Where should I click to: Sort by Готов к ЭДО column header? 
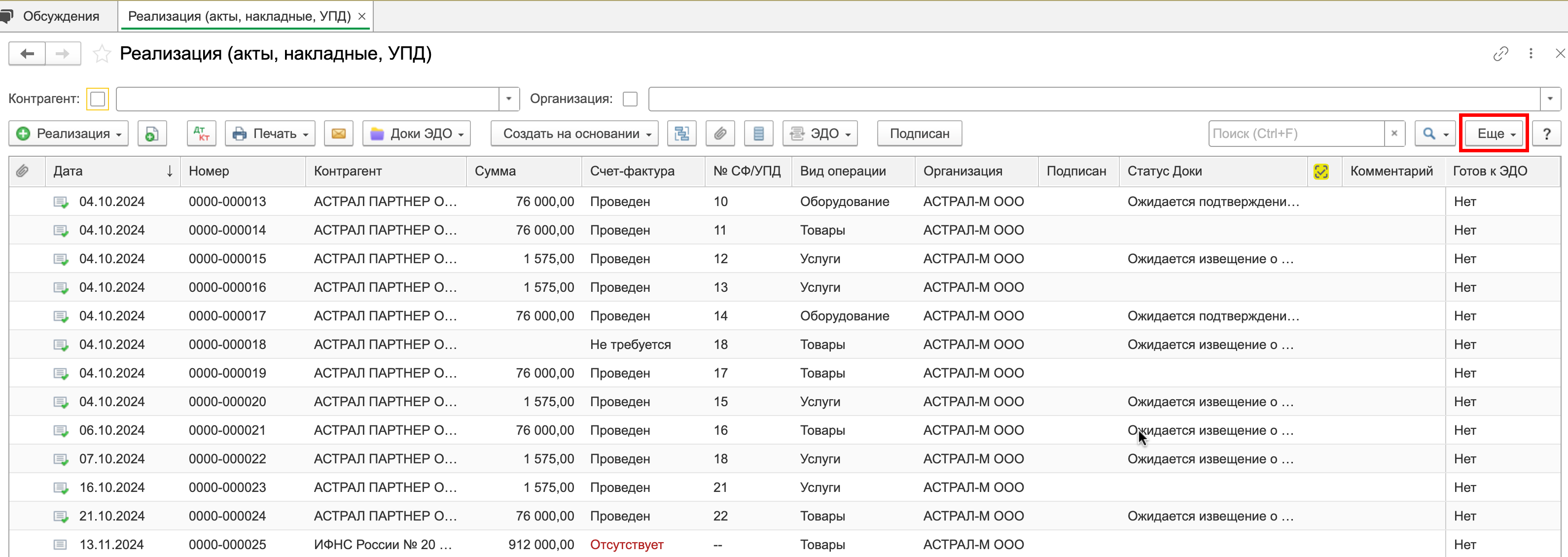[1502, 171]
